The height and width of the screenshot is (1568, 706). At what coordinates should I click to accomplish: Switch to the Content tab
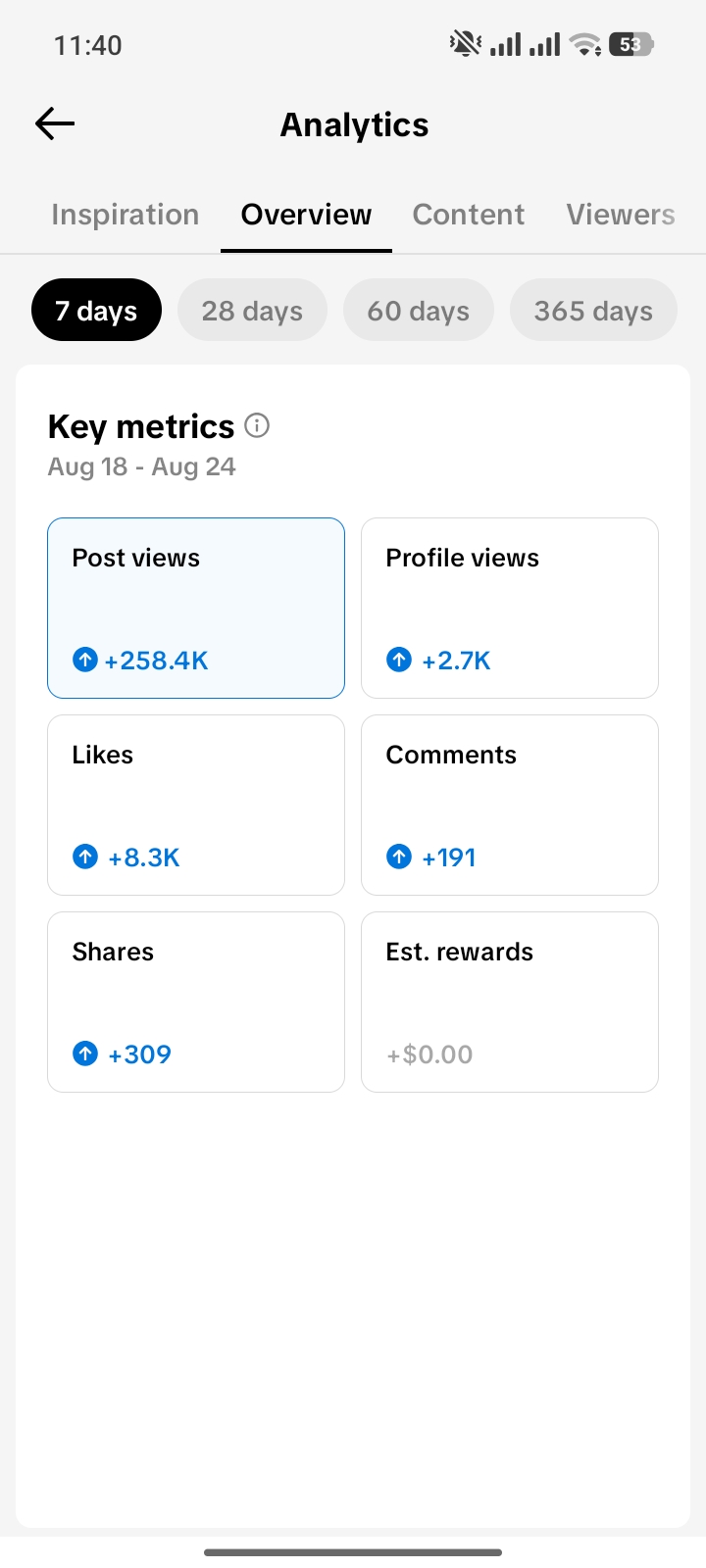coord(469,215)
